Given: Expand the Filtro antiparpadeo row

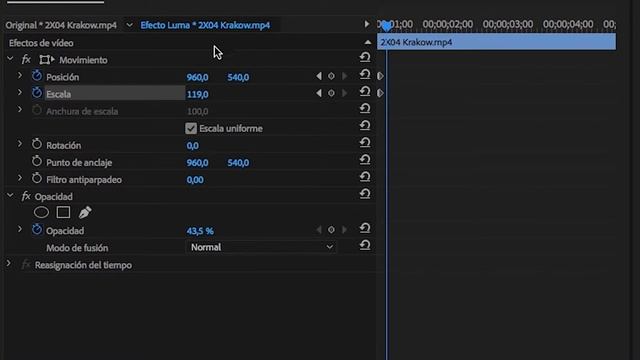Looking at the screenshot, I should click(20, 178).
